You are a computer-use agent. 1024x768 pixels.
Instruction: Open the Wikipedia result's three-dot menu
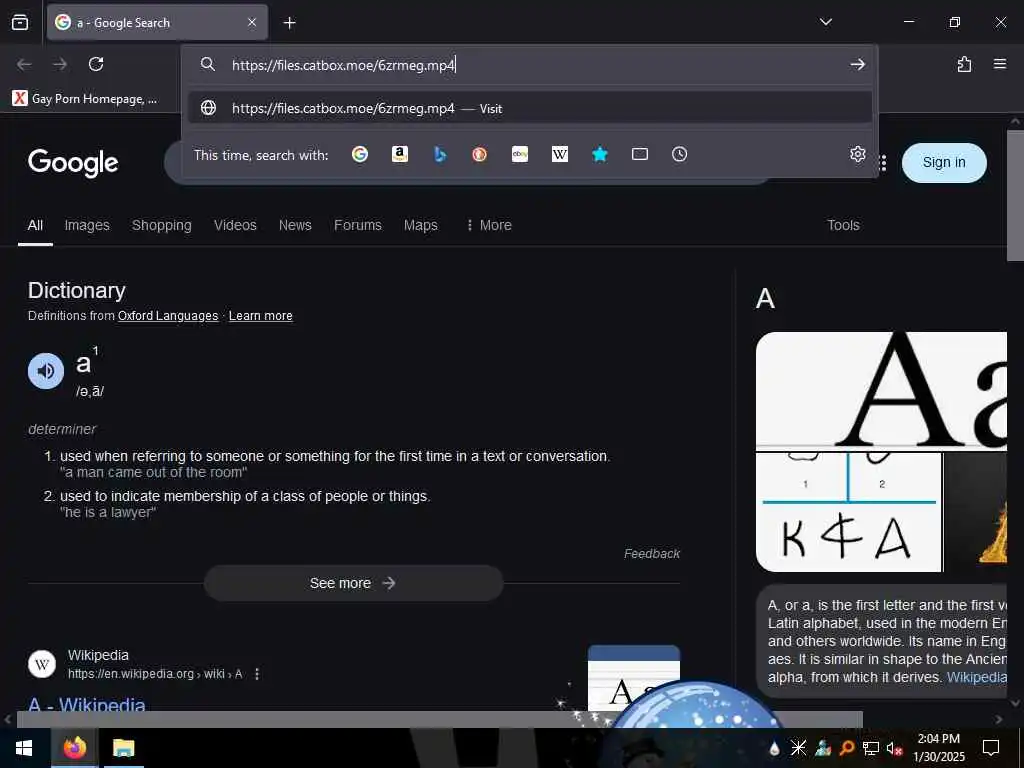point(257,674)
